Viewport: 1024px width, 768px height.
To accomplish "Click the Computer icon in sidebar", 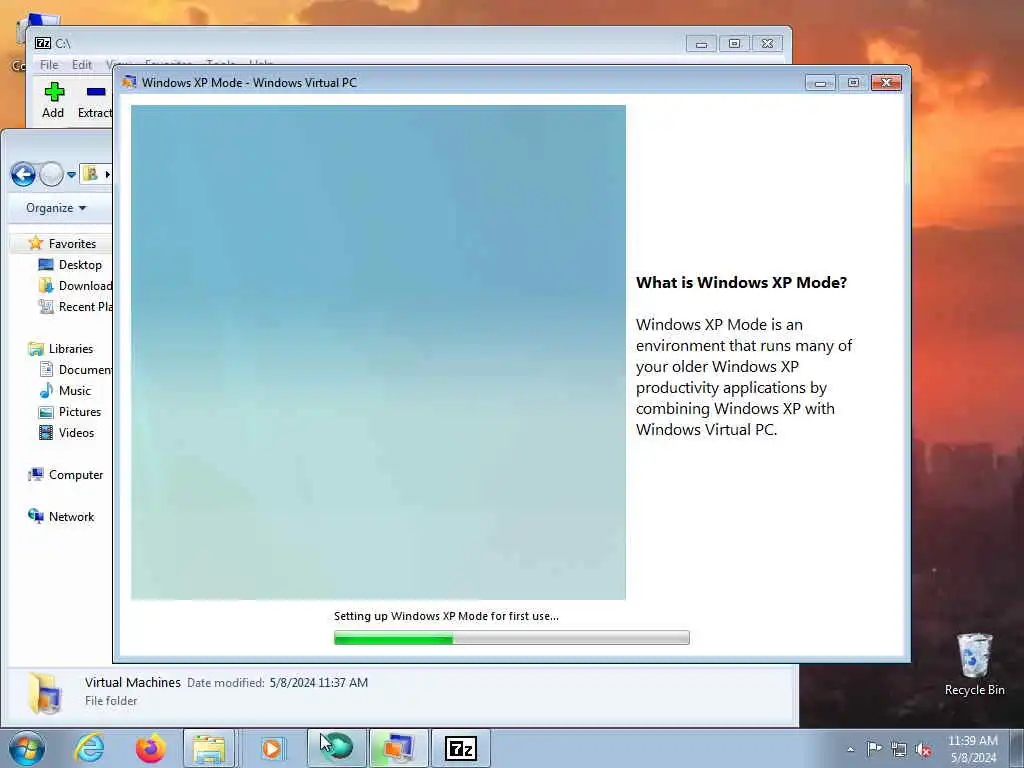I will pos(35,475).
